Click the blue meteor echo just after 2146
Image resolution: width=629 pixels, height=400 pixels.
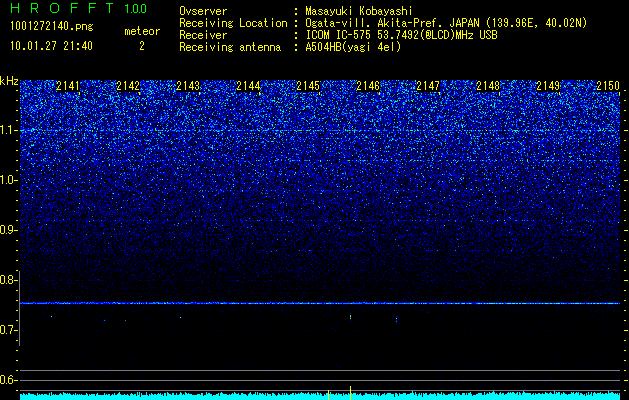pos(396,320)
